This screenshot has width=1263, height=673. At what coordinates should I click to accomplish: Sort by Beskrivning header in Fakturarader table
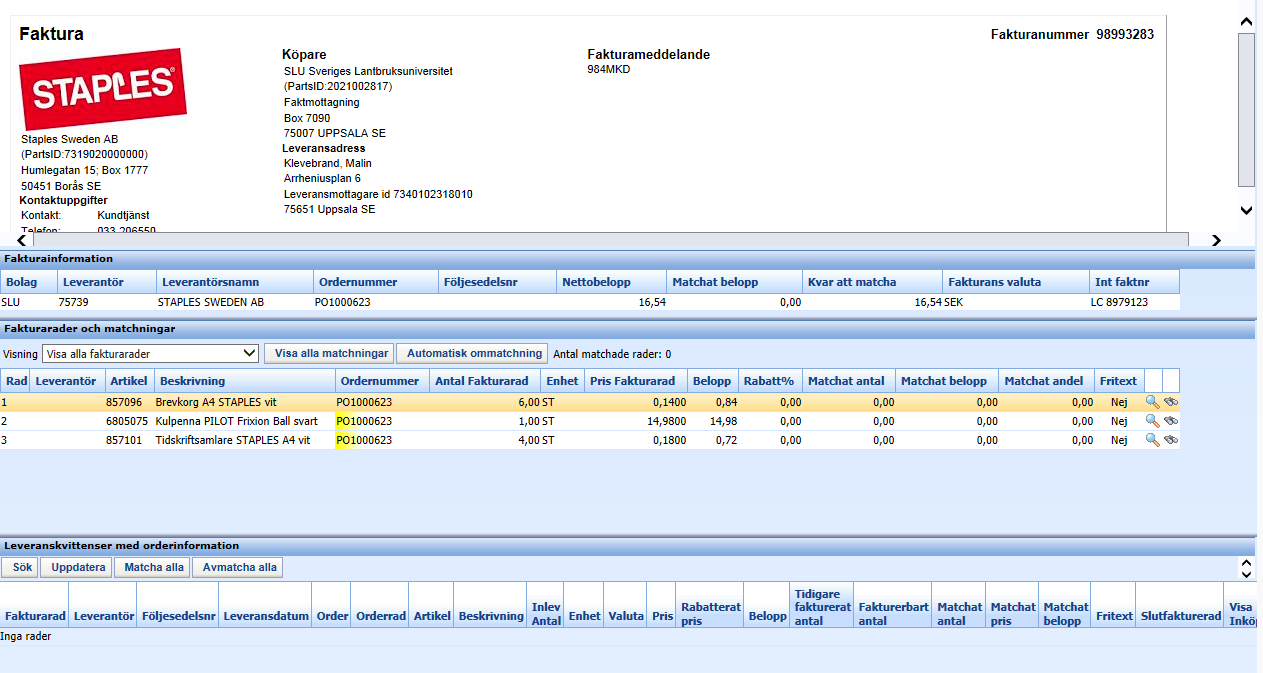tap(245, 381)
